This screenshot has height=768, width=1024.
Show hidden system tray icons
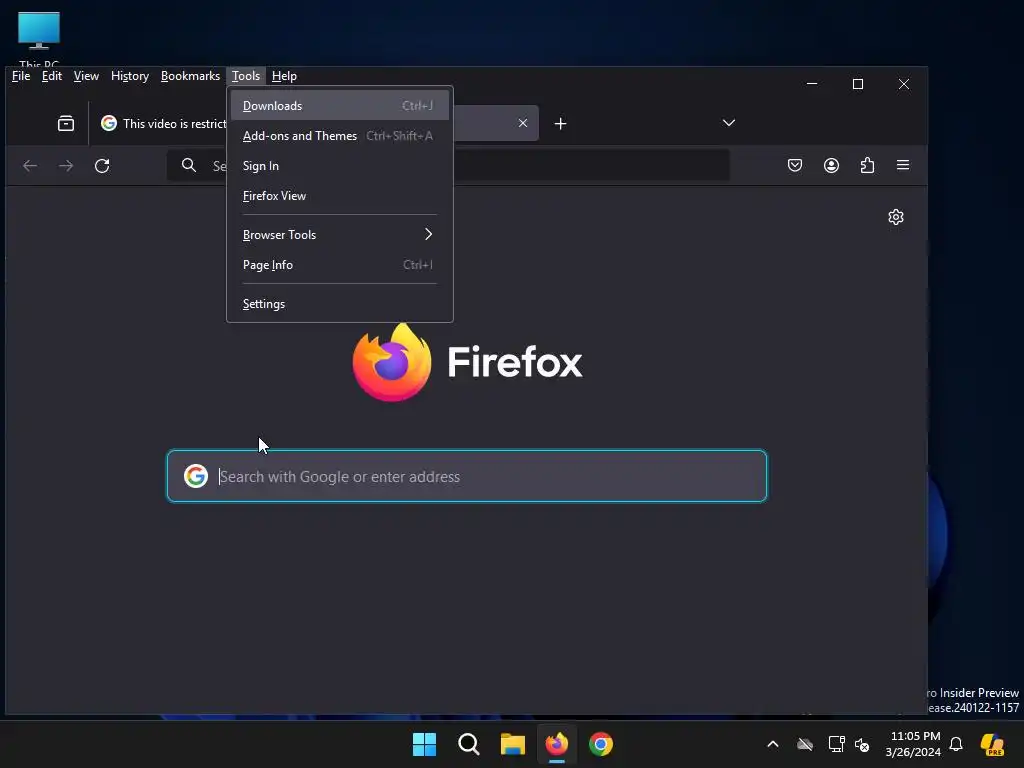pyautogui.click(x=773, y=744)
